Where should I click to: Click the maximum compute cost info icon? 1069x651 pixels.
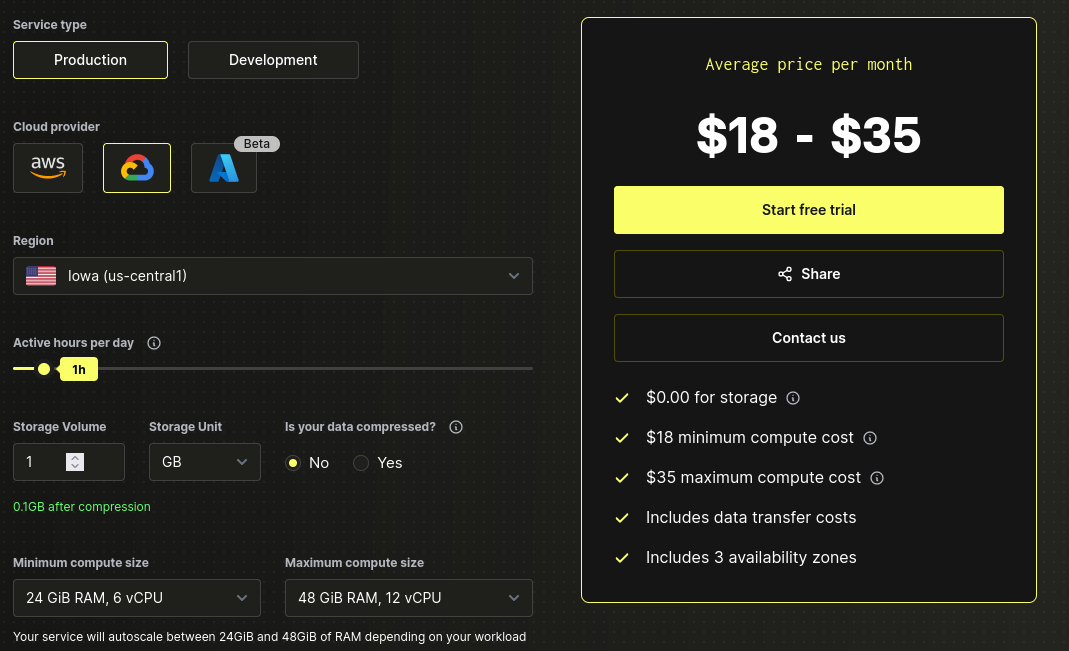[877, 477]
